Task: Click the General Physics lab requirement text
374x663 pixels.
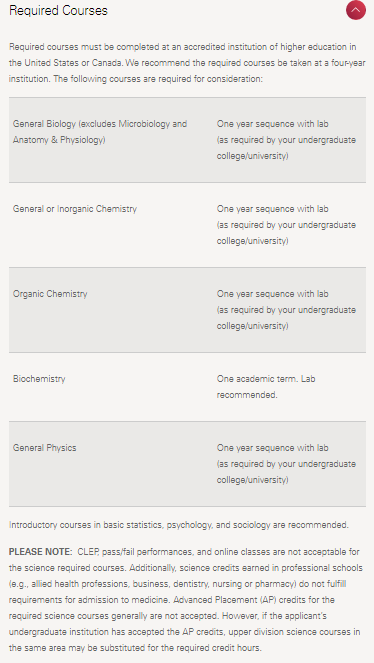Action: point(286,464)
